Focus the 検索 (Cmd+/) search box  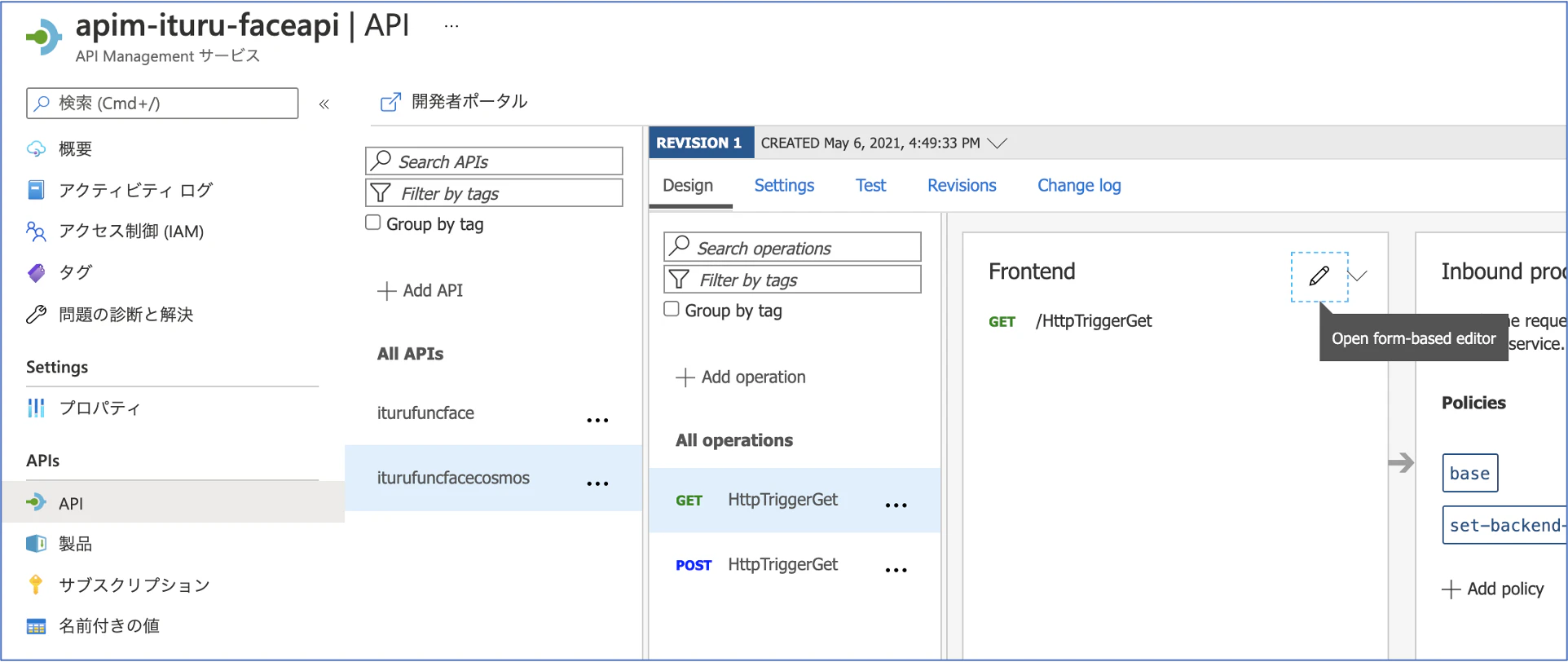point(162,104)
